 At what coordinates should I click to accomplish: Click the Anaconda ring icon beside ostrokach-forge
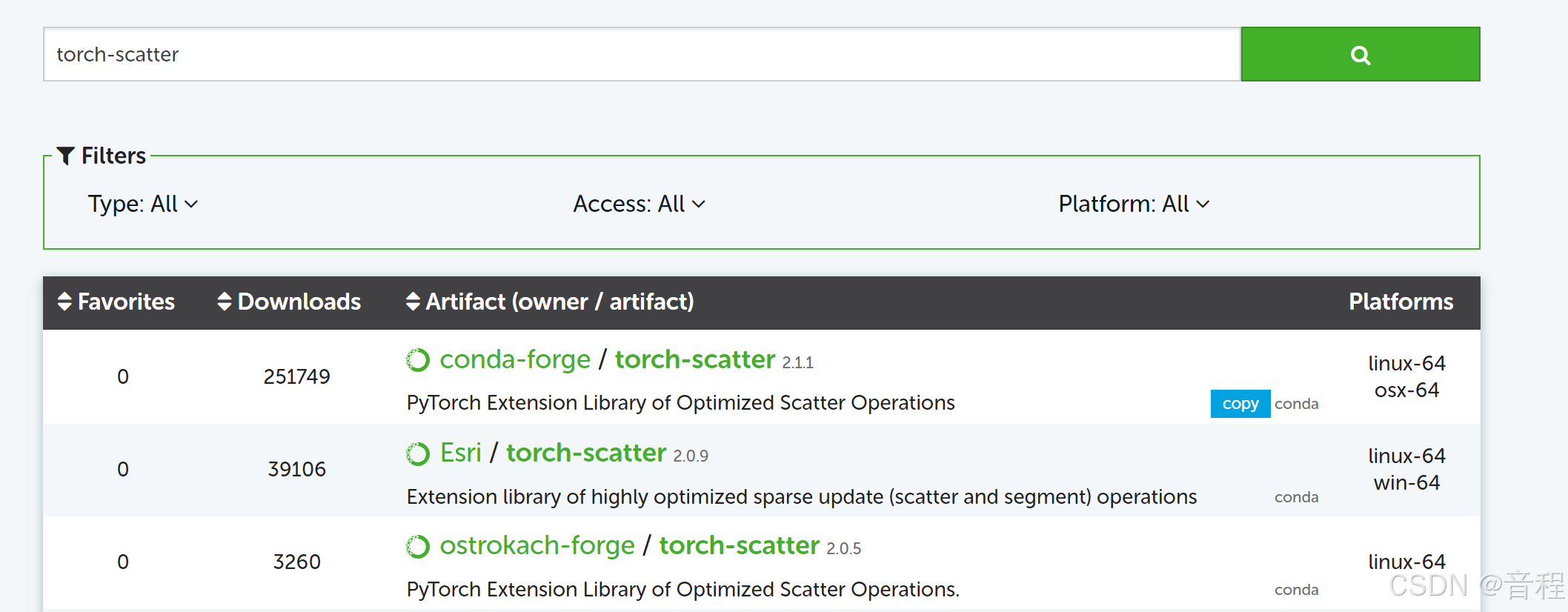click(418, 547)
